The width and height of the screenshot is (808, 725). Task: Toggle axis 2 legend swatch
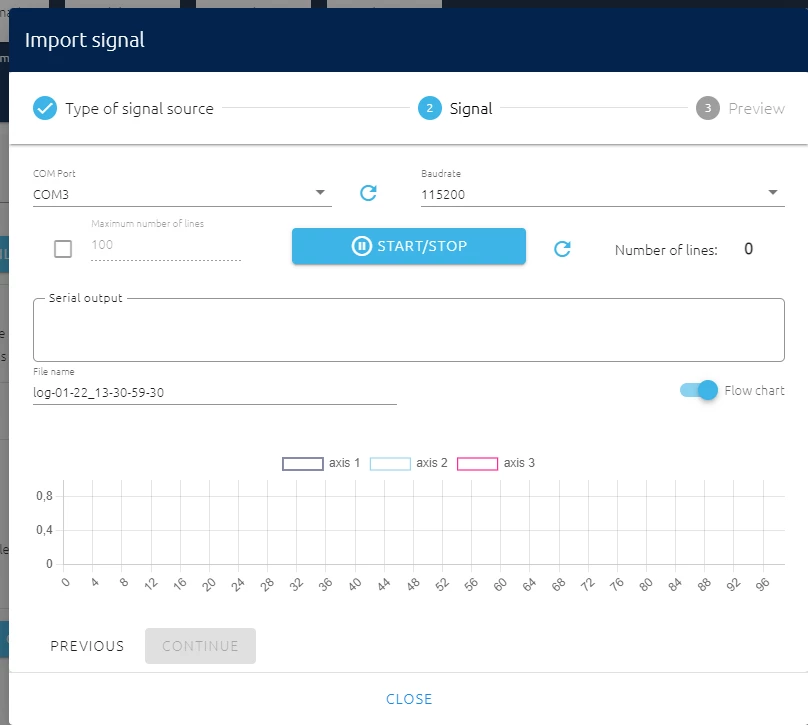coord(390,463)
